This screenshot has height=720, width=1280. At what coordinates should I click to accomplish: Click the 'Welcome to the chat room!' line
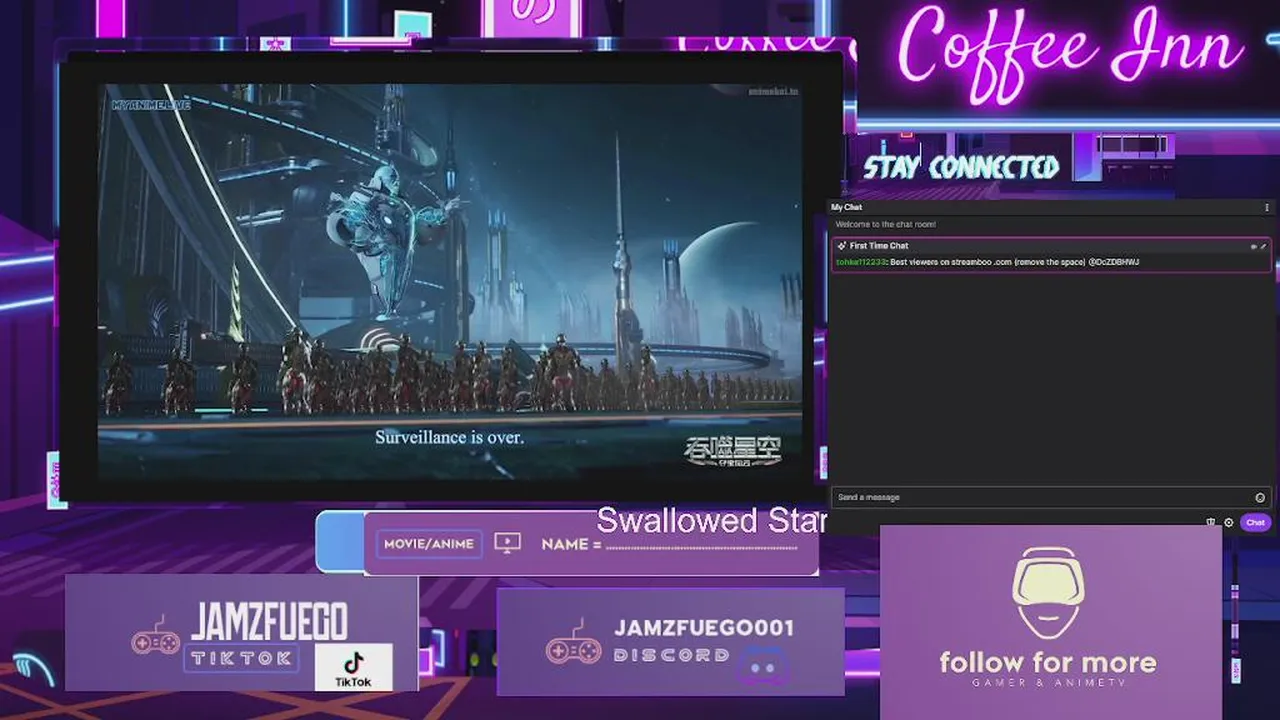pyautogui.click(x=886, y=225)
